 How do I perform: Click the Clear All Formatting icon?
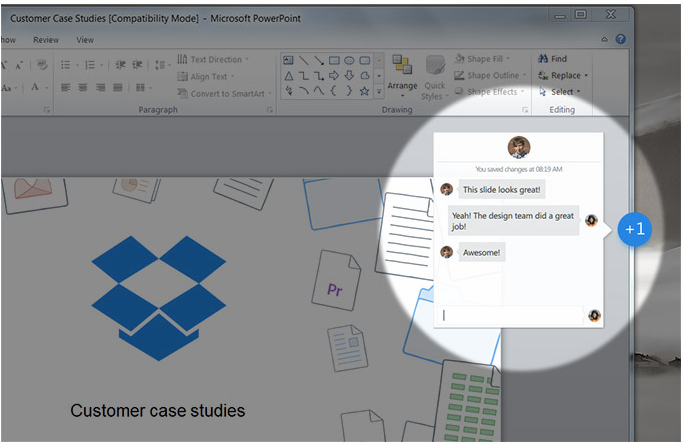(42, 65)
